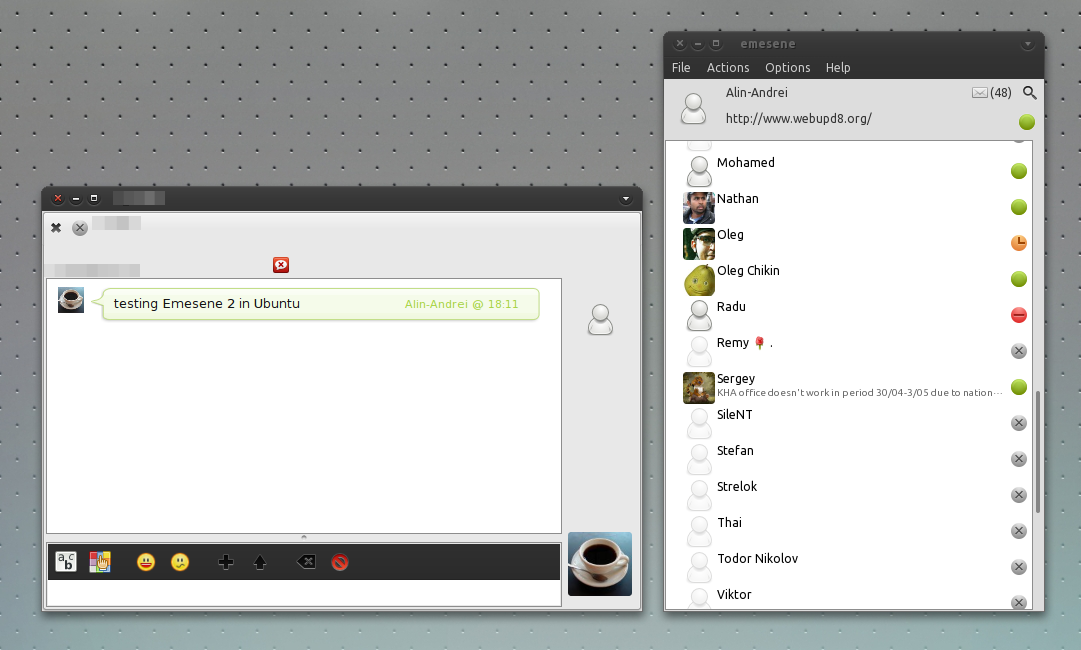Viewport: 1081px width, 650px height.
Task: Click Oleg's orange away clock status icon
Action: (x=1019, y=243)
